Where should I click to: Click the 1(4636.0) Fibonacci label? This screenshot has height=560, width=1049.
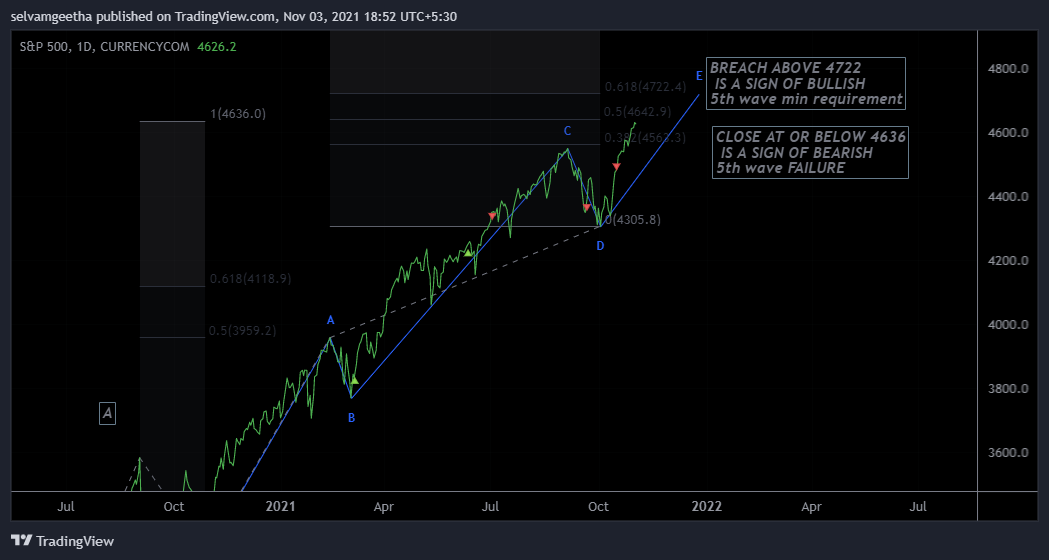pos(237,114)
